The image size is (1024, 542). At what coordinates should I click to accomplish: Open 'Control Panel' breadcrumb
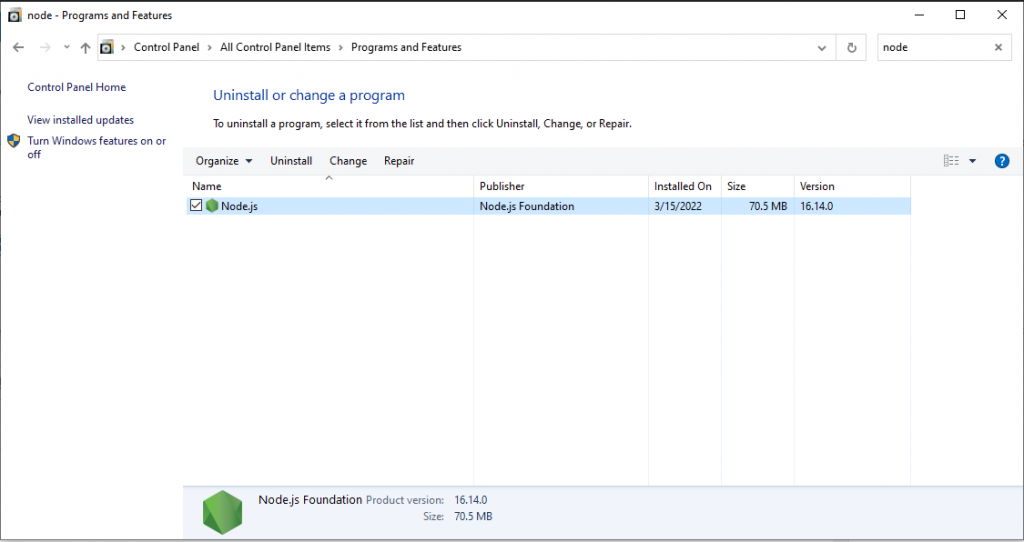click(167, 47)
